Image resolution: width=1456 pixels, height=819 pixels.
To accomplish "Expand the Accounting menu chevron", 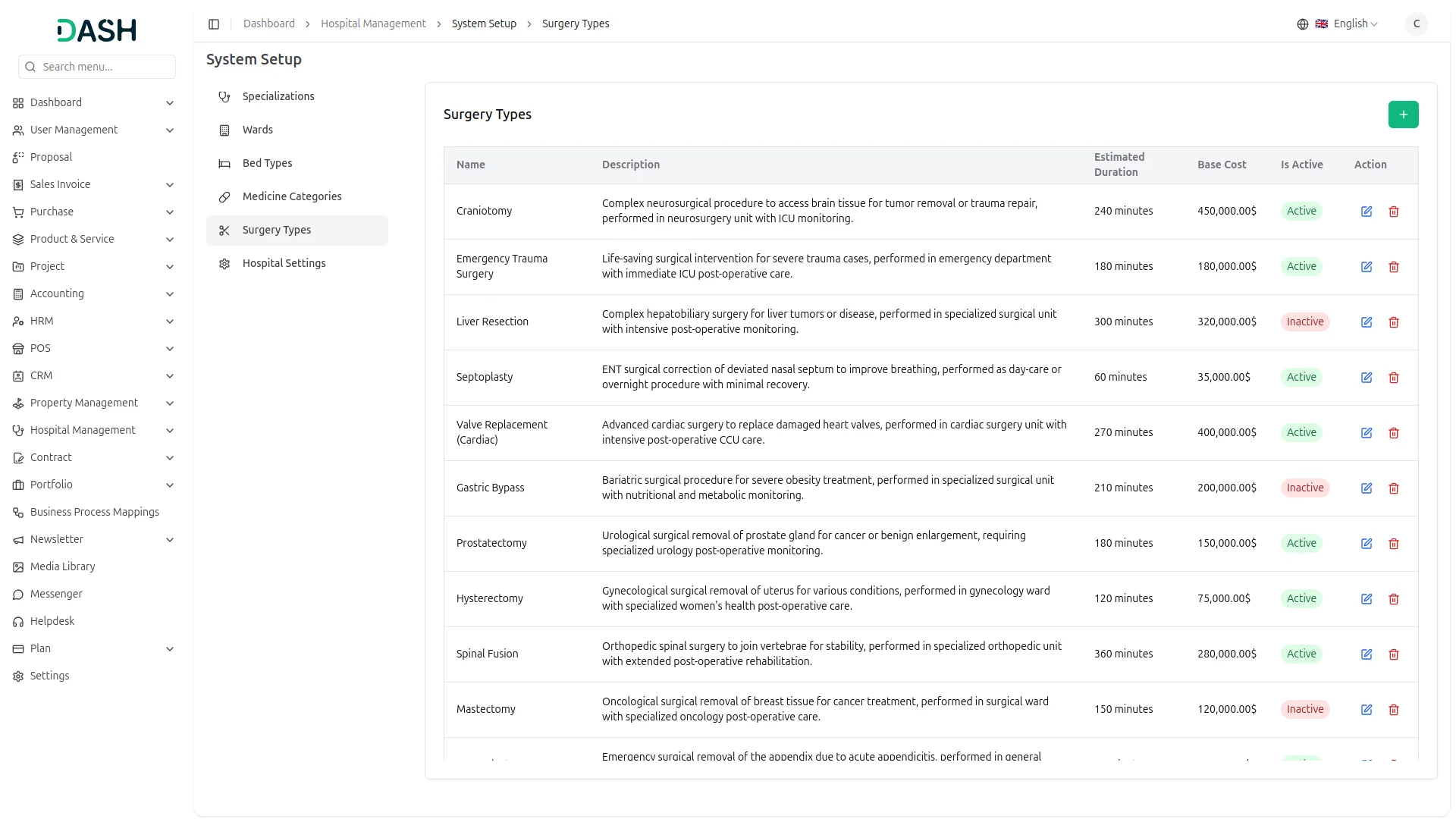I will (x=170, y=294).
